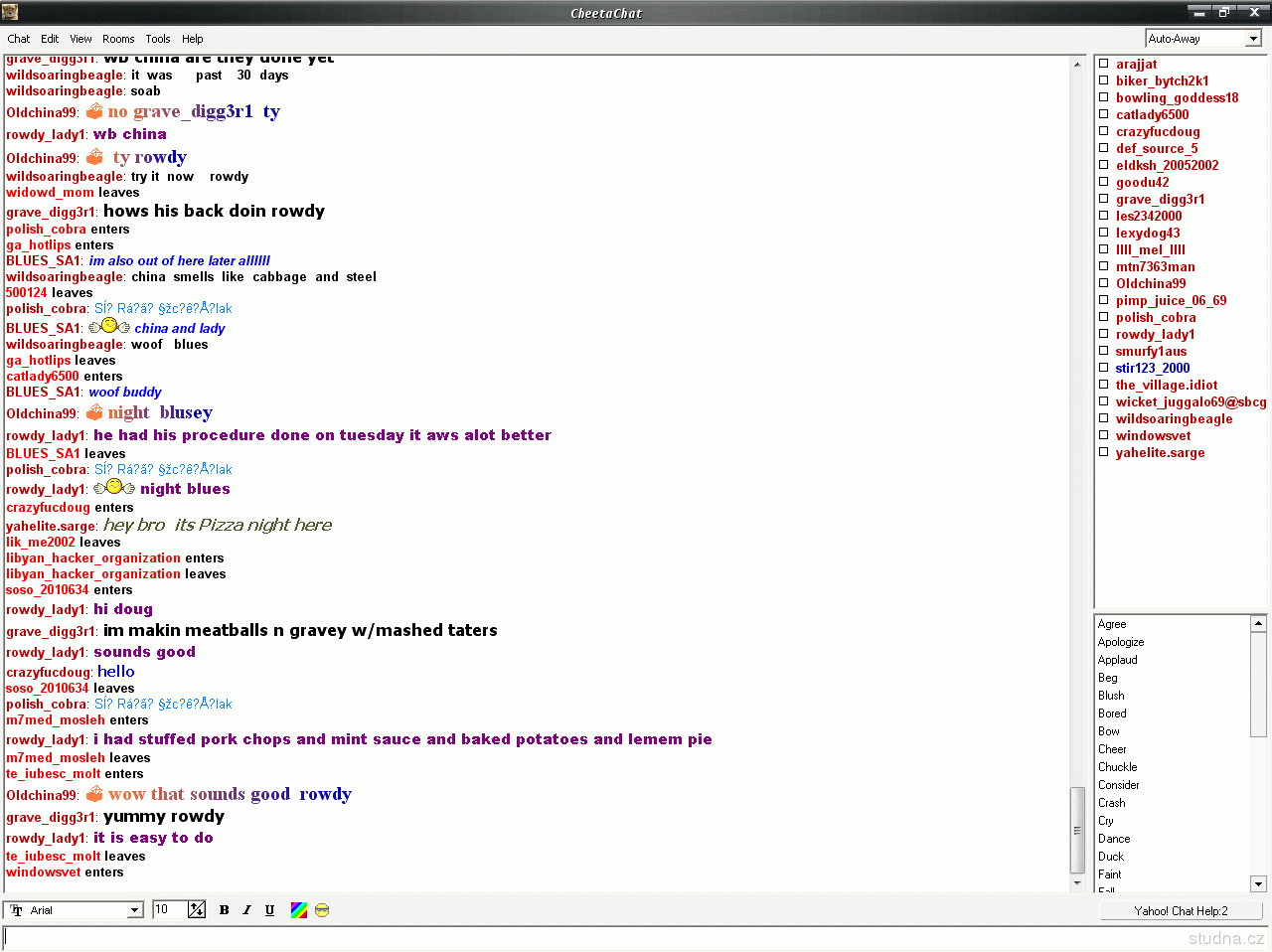Open the Rooms menu

(118, 39)
